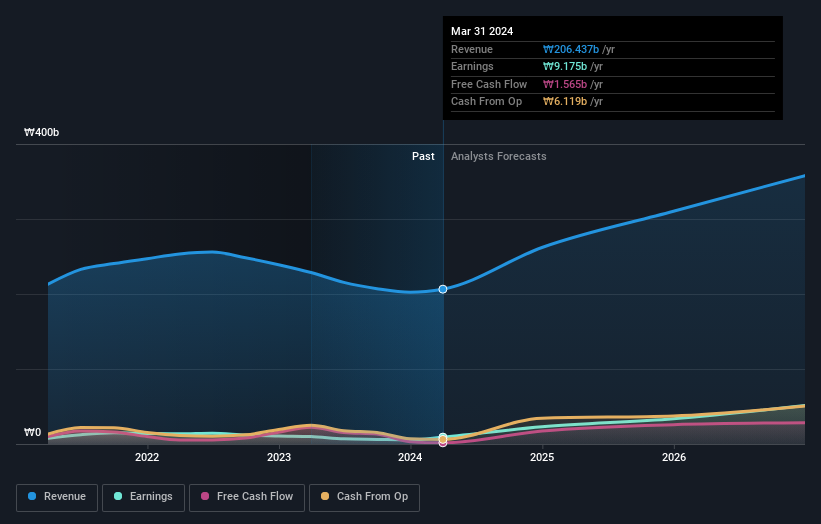Click the ₩400b y-axis label
821x524 pixels.
pyautogui.click(x=41, y=132)
